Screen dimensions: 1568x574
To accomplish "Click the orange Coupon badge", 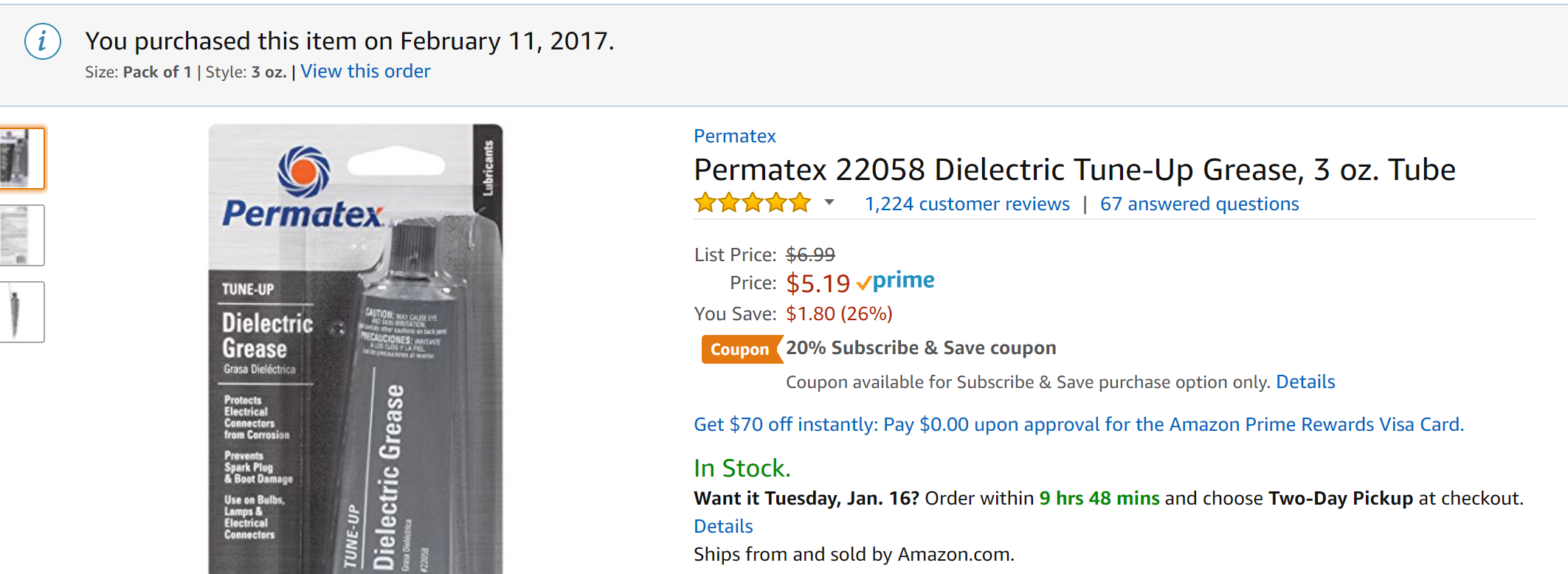I will click(x=739, y=349).
